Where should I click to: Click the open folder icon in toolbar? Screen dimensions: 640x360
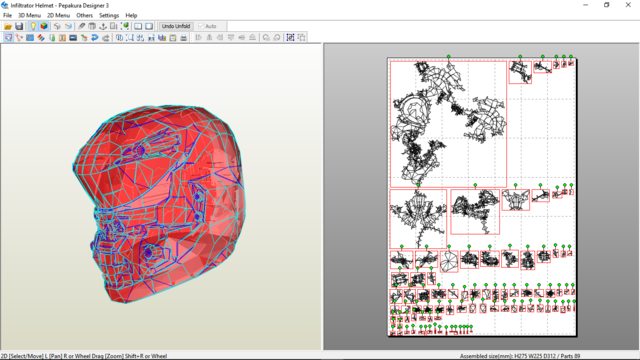pyautogui.click(x=8, y=27)
